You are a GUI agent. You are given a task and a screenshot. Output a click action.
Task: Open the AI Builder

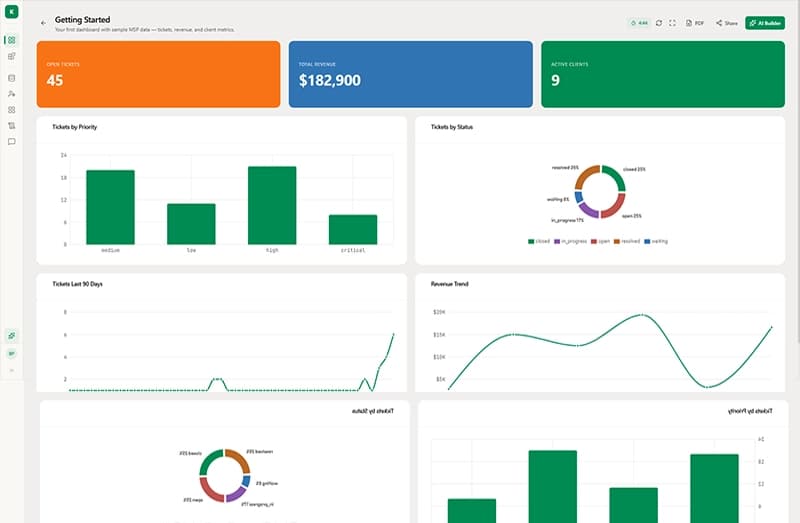[765, 23]
